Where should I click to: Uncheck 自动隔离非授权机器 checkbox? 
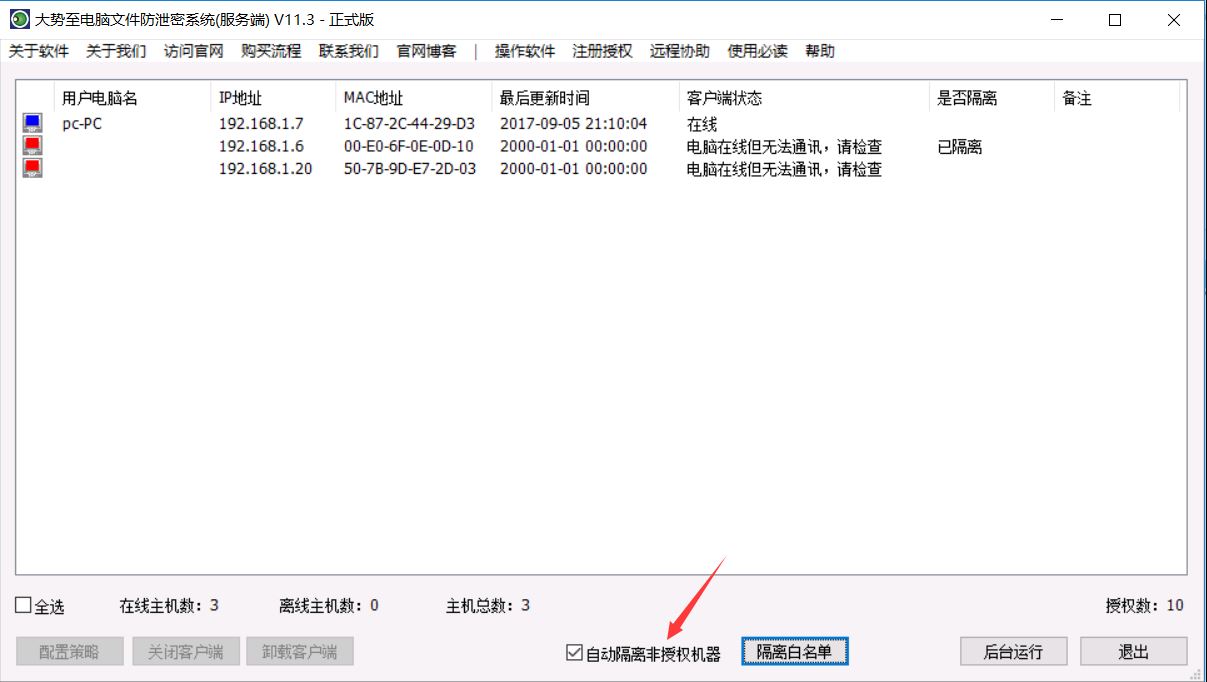[x=574, y=653]
